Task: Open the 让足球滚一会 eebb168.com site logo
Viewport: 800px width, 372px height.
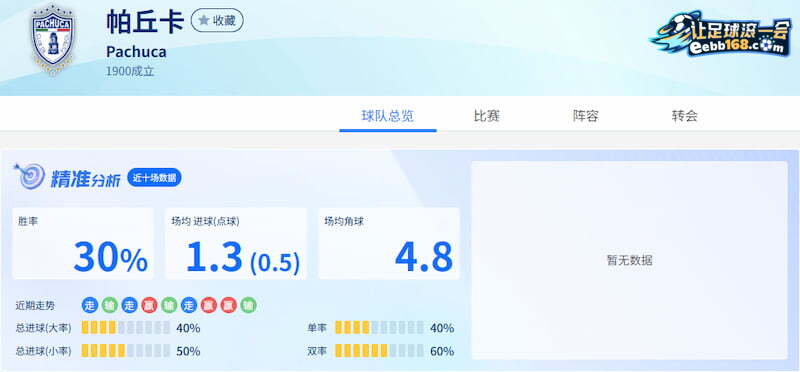Action: point(721,35)
